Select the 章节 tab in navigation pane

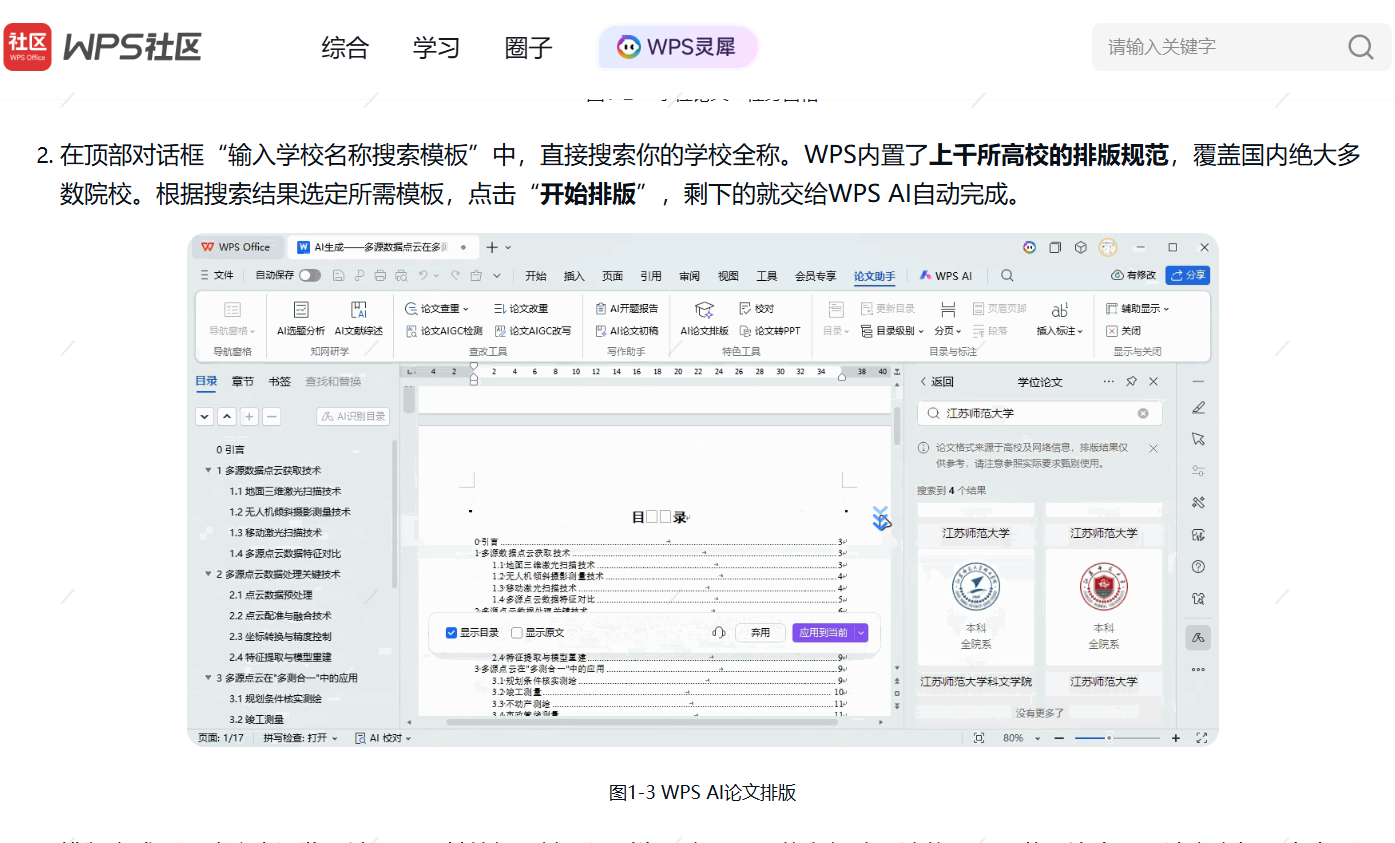pos(242,382)
